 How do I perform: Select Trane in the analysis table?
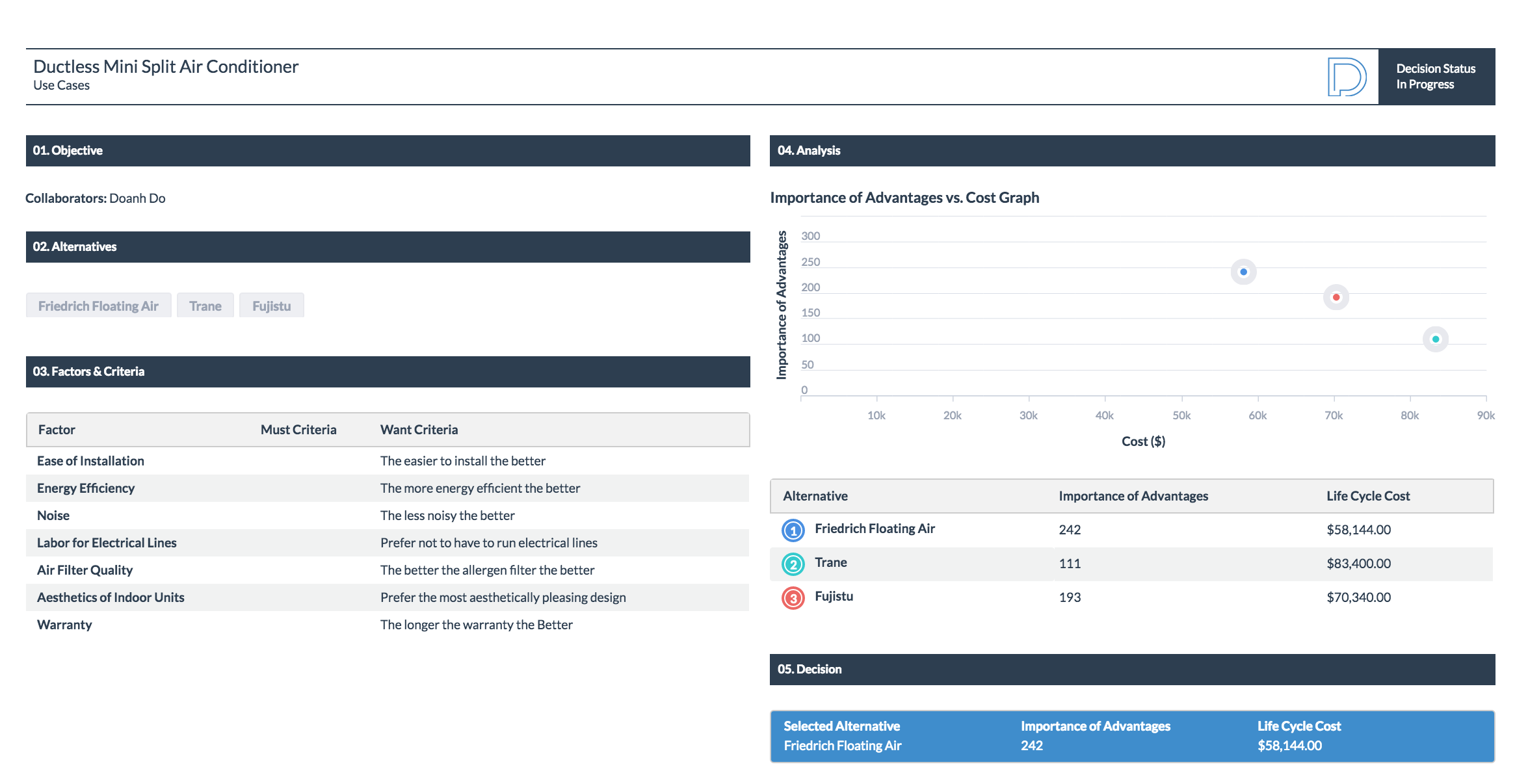coord(831,562)
